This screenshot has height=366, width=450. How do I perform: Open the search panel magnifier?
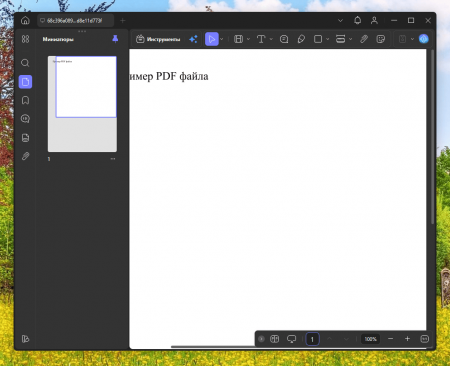point(25,63)
